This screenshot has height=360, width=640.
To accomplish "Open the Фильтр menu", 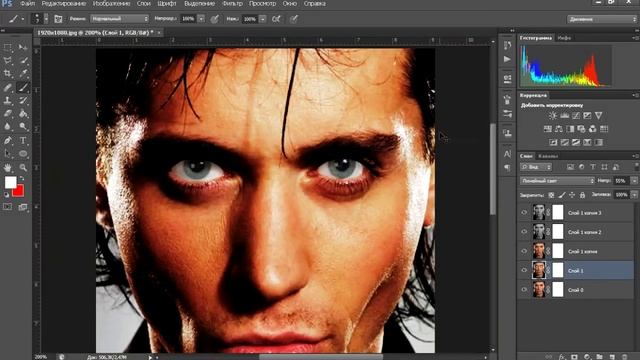I will (x=232, y=4).
